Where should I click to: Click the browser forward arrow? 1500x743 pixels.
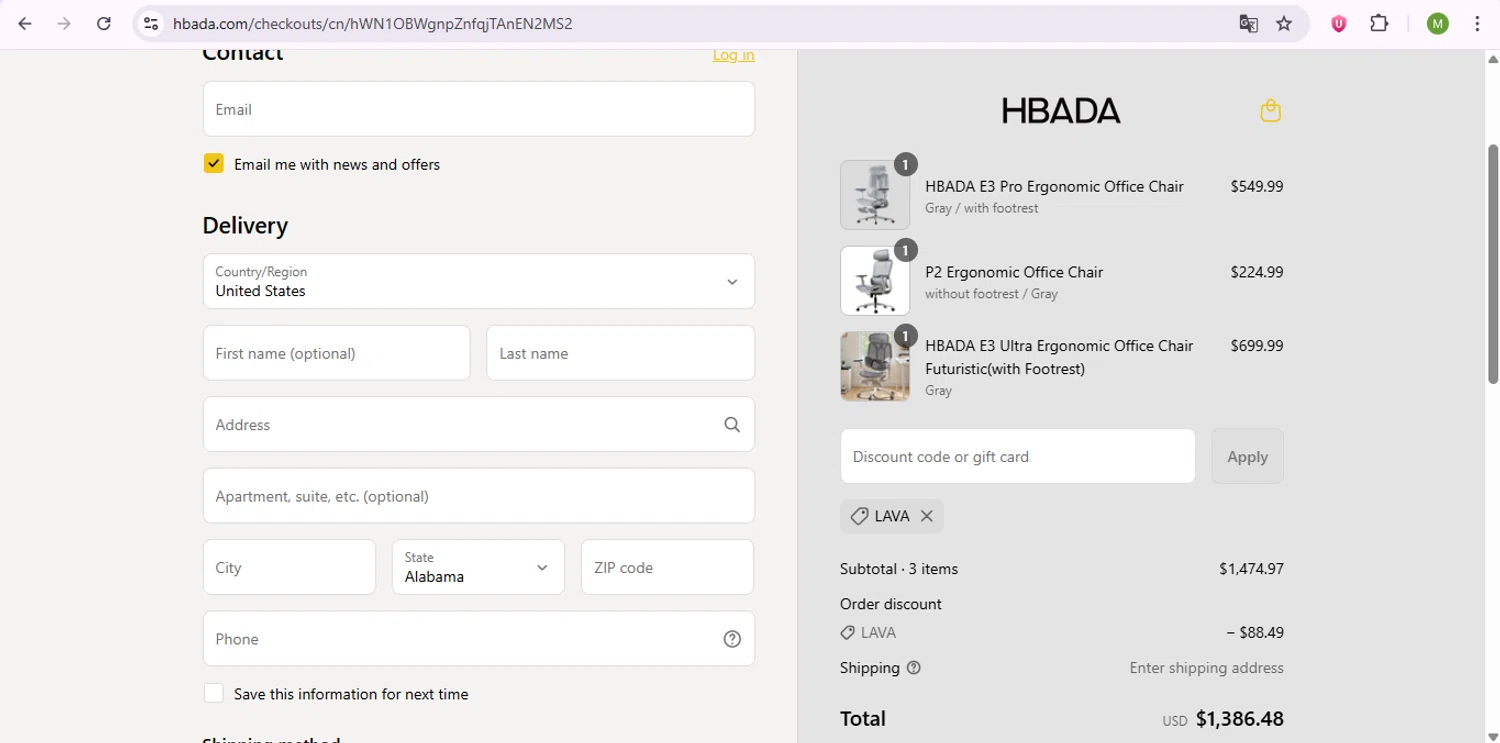[x=64, y=24]
